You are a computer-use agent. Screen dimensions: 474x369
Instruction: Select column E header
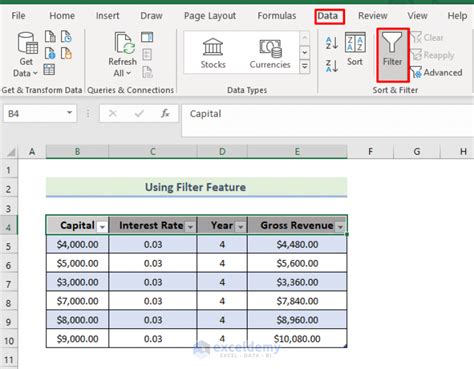tap(297, 152)
